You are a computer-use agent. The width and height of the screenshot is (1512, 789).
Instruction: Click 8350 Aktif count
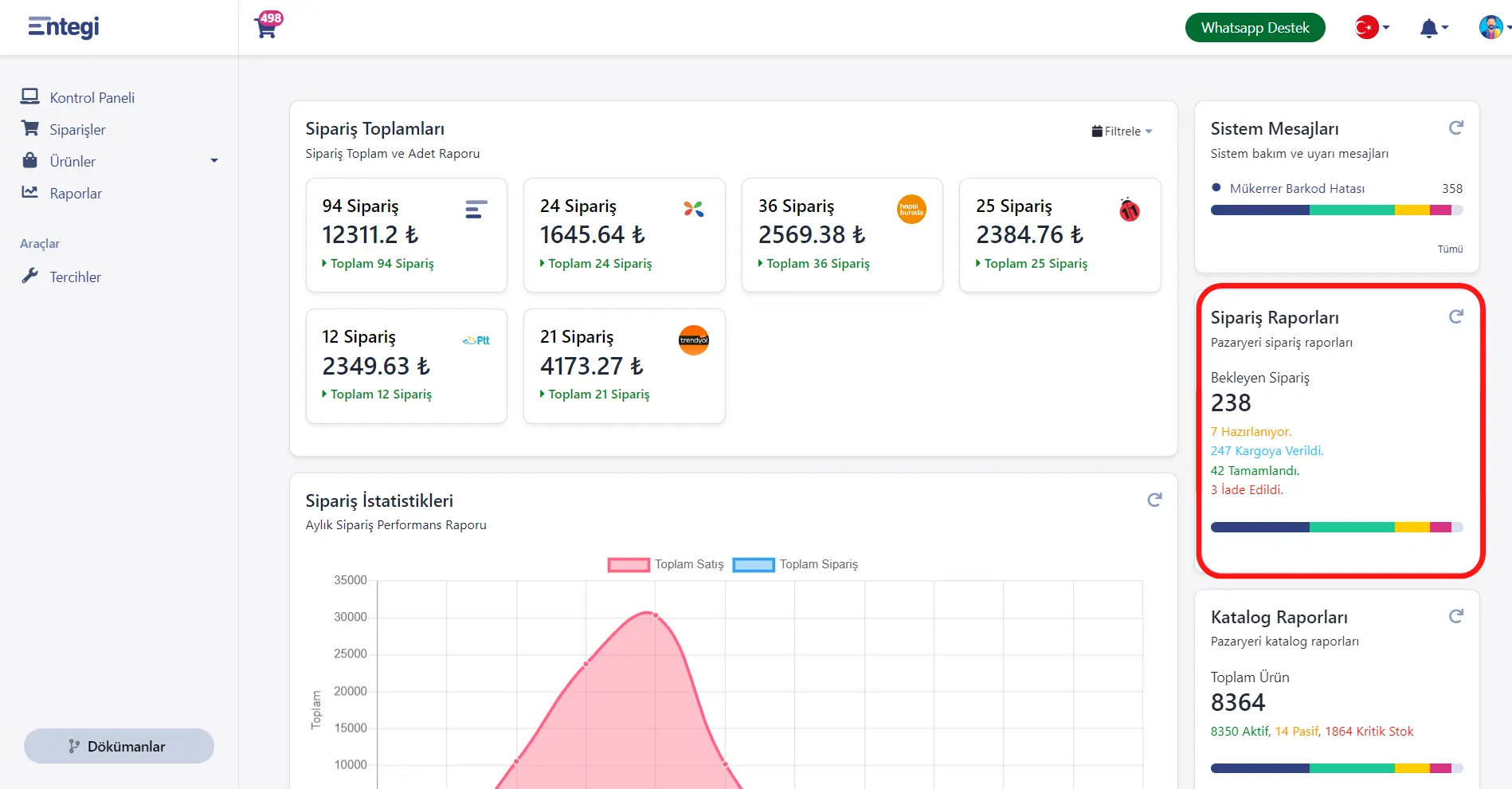(x=1240, y=731)
